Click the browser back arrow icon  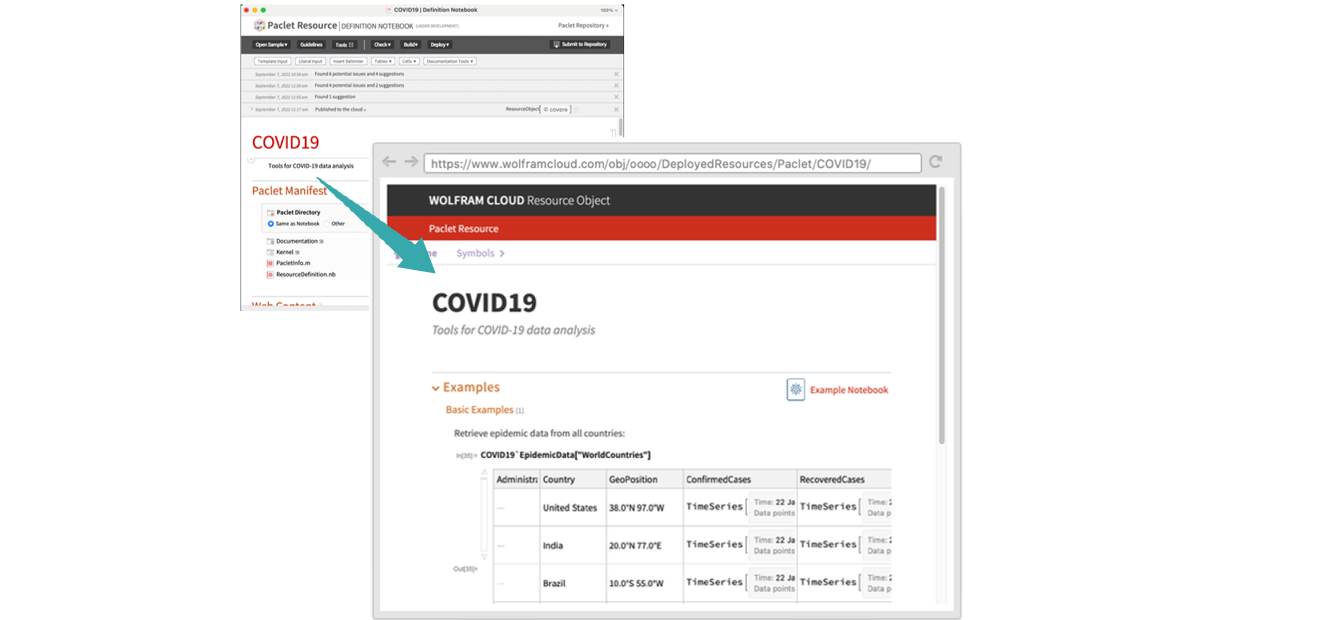[x=389, y=162]
